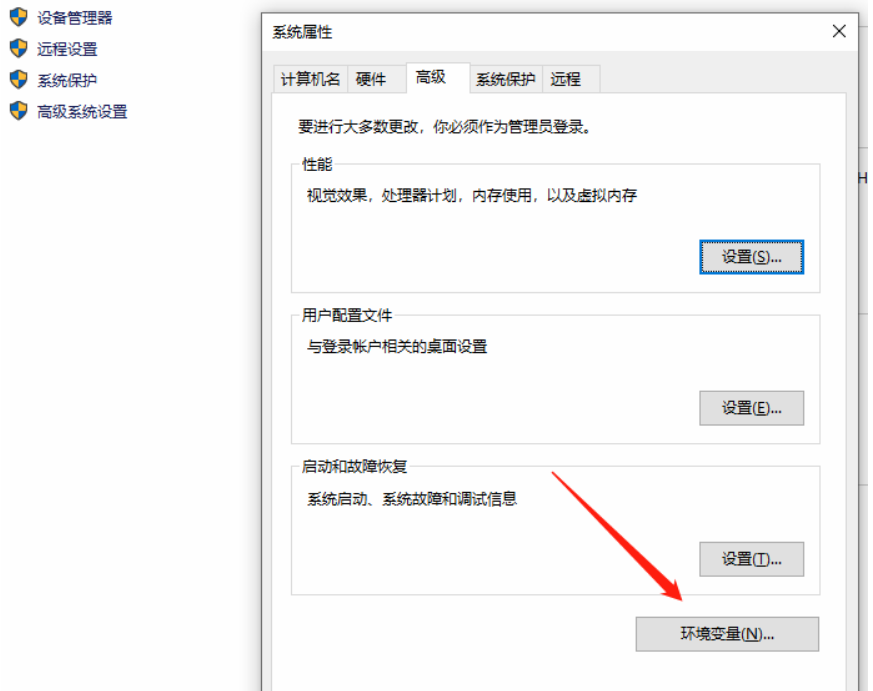Viewport: 873px width, 691px height.
Task: Select the 高级 tab
Action: pyautogui.click(x=438, y=77)
